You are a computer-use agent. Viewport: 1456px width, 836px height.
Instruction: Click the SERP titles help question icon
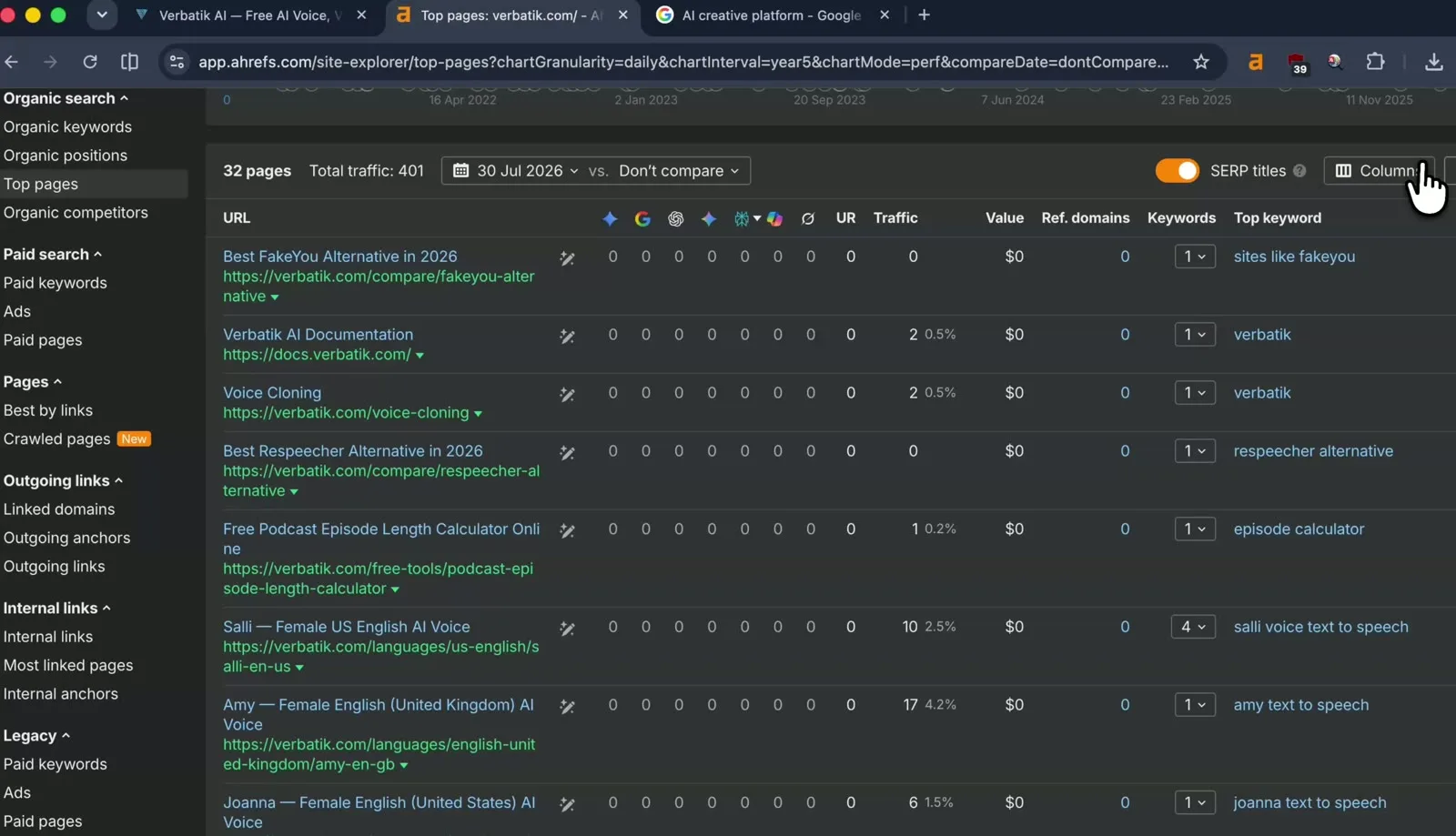[1299, 171]
